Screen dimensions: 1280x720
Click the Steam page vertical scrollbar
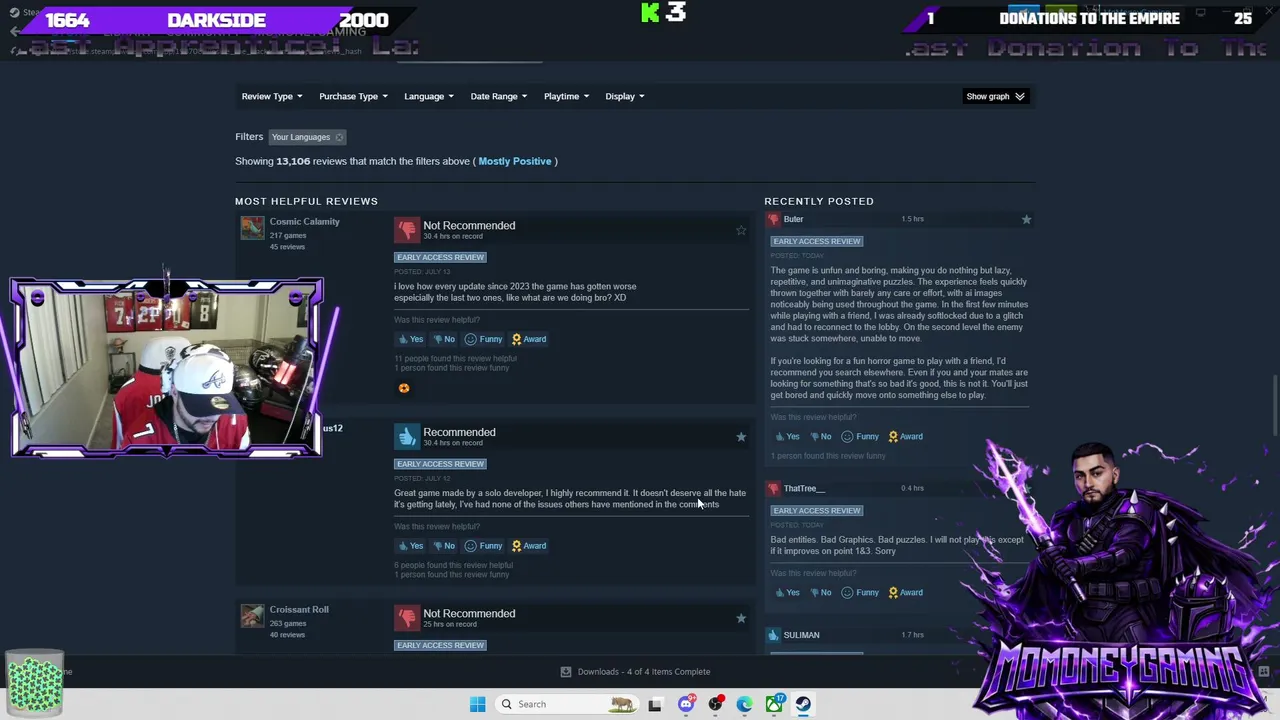1275,405
